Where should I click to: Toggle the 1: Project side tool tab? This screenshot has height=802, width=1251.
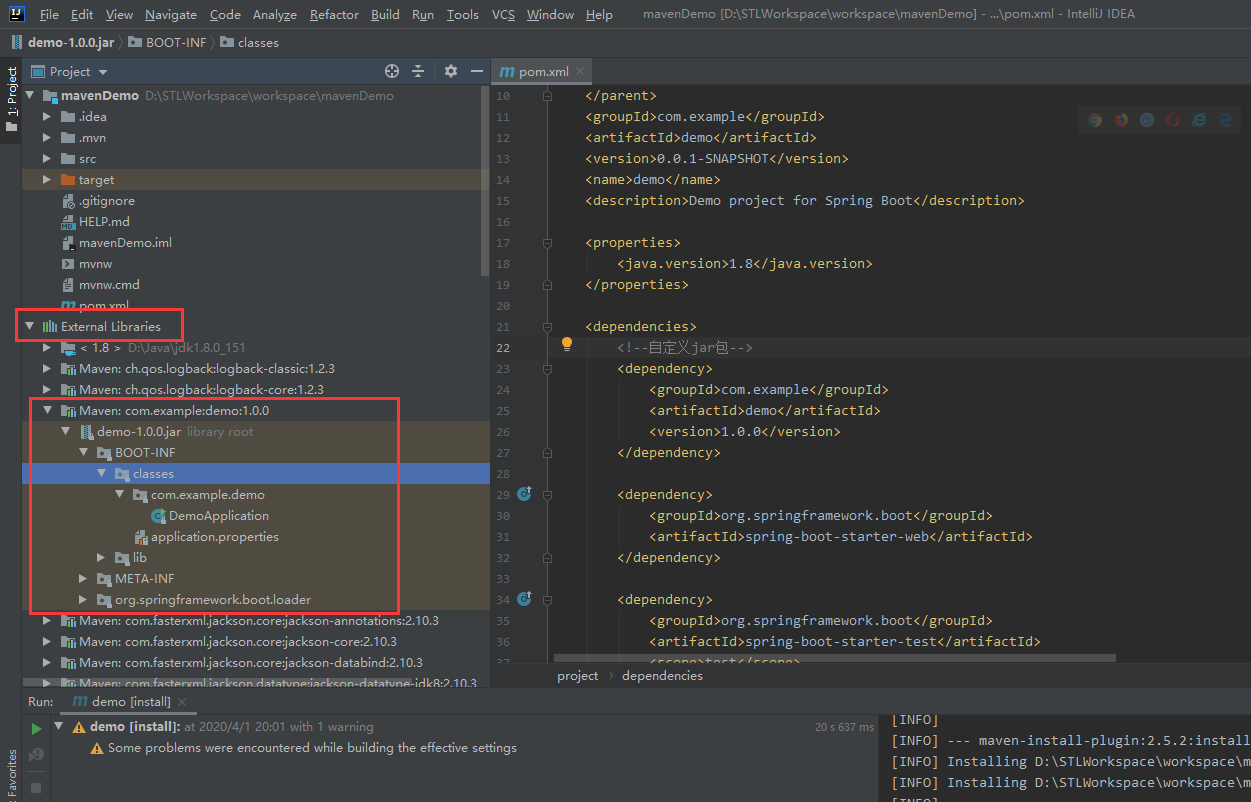click(11, 100)
